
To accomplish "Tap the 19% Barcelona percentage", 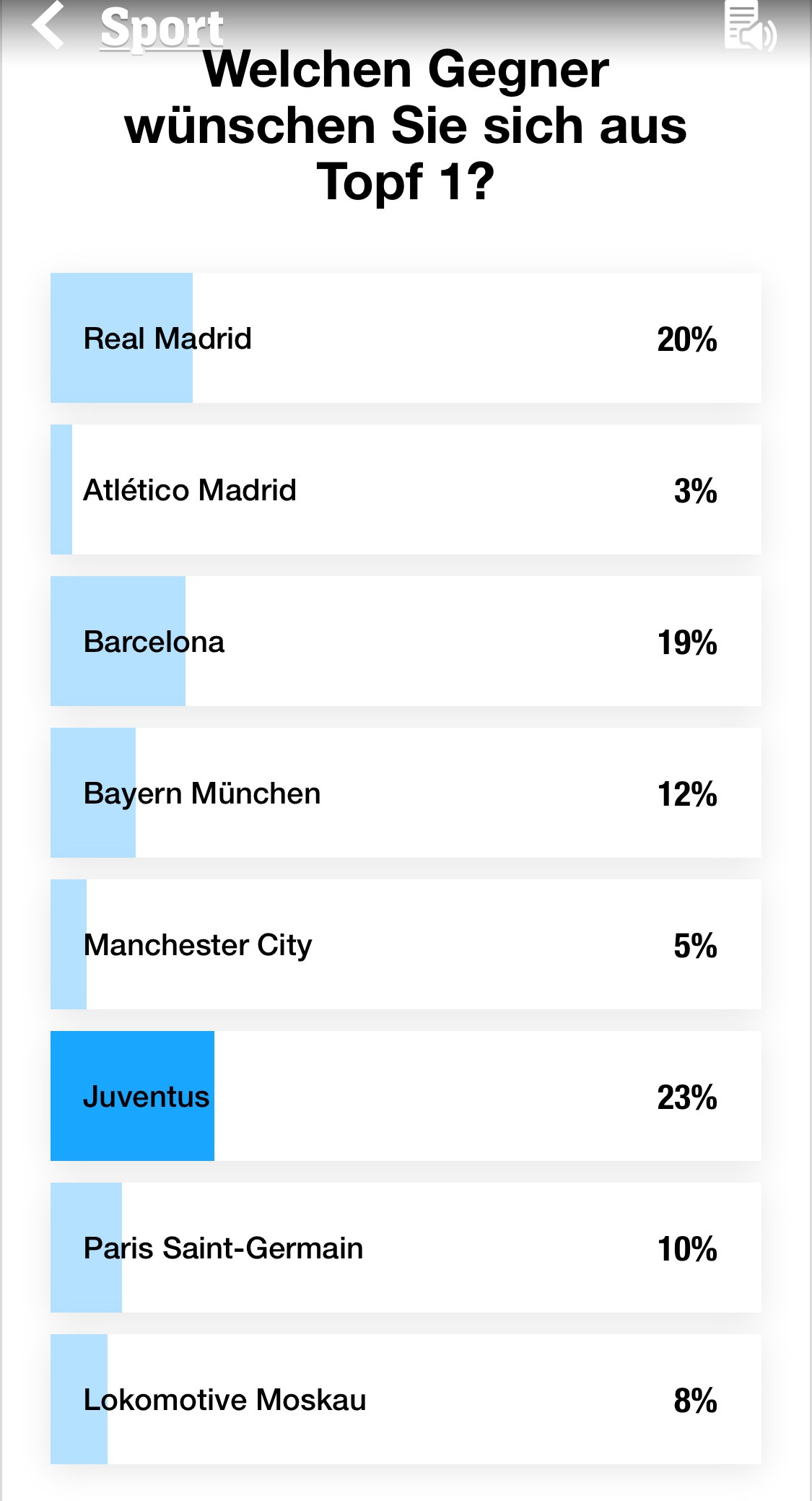I will 687,643.
